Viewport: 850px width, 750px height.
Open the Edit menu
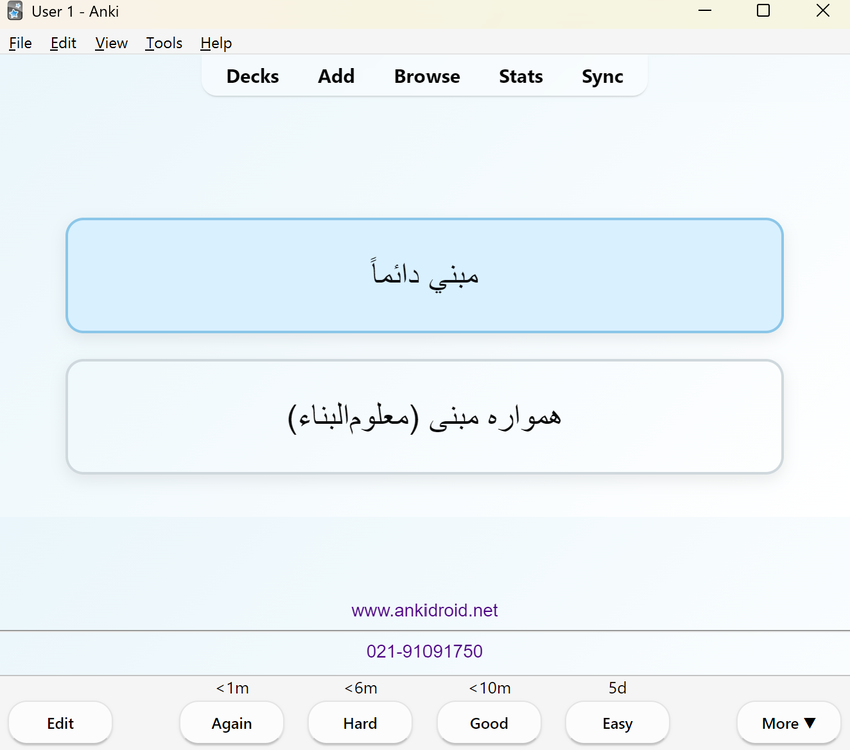point(63,43)
